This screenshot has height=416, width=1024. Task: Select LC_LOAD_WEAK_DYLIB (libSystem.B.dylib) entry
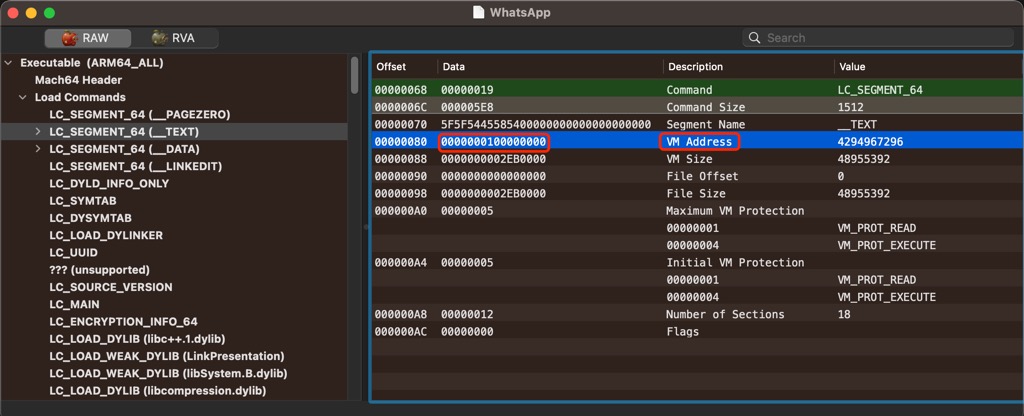click(x=168, y=374)
